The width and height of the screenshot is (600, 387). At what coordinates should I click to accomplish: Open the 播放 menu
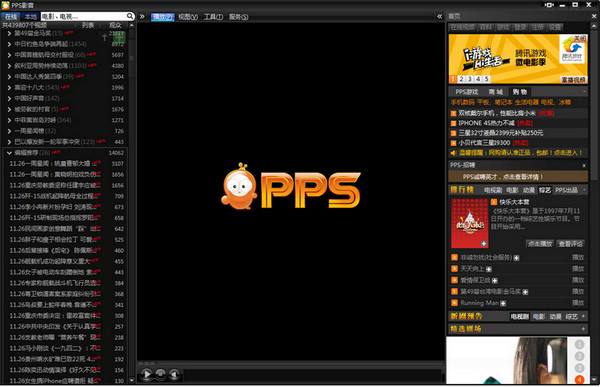[x=163, y=16]
